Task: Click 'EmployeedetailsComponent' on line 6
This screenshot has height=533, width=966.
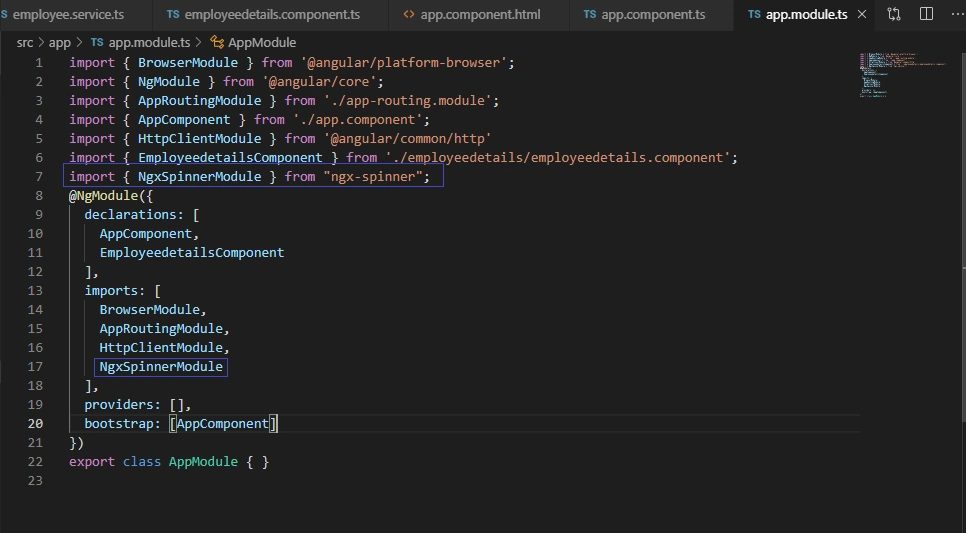Action: tap(230, 158)
